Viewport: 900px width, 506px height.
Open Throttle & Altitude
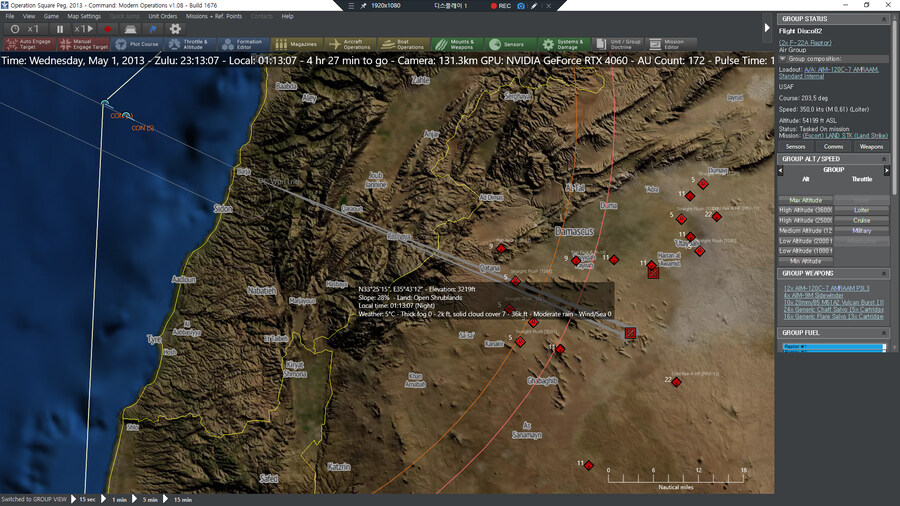(191, 44)
